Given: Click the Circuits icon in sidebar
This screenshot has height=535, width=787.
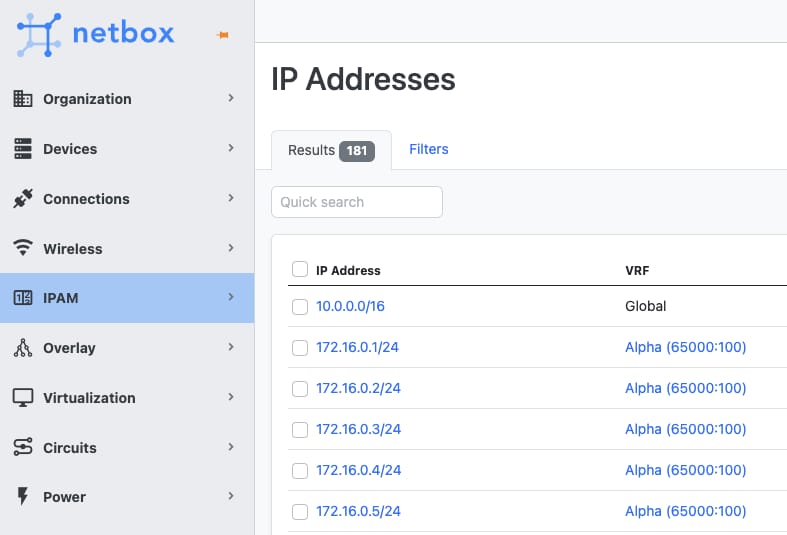Looking at the screenshot, I should pyautogui.click(x=23, y=447).
